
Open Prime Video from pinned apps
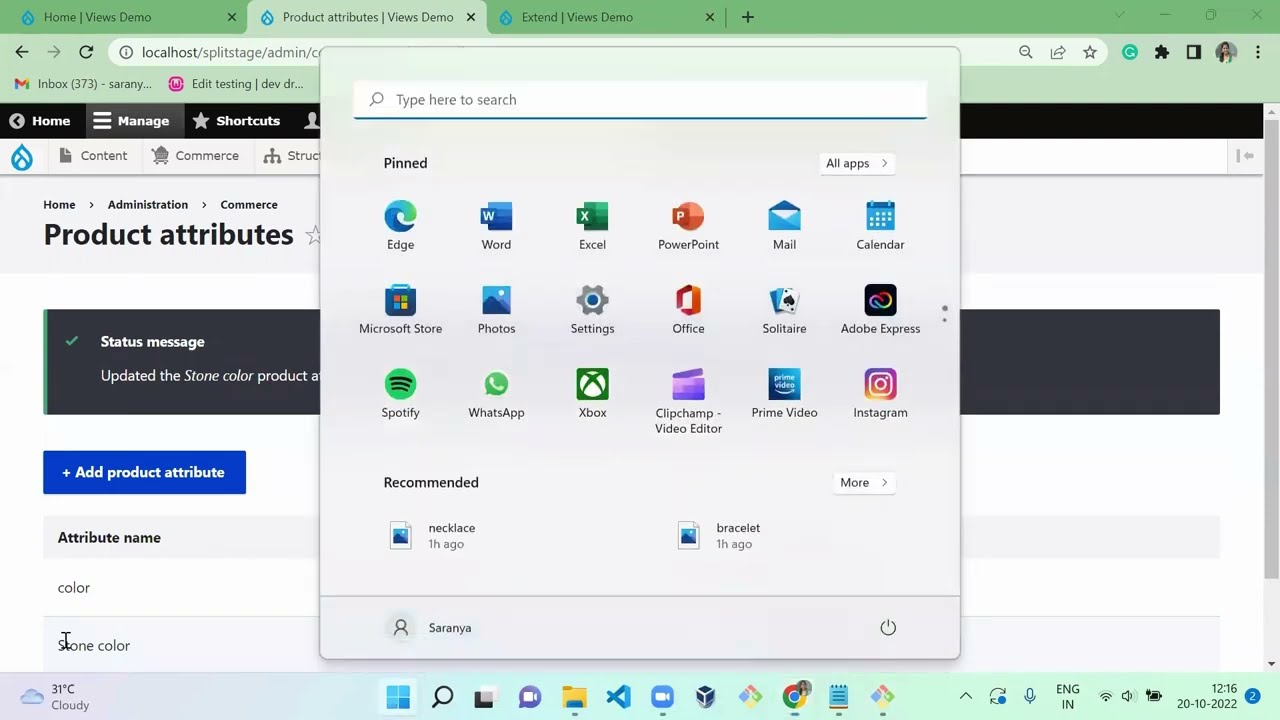pos(784,394)
